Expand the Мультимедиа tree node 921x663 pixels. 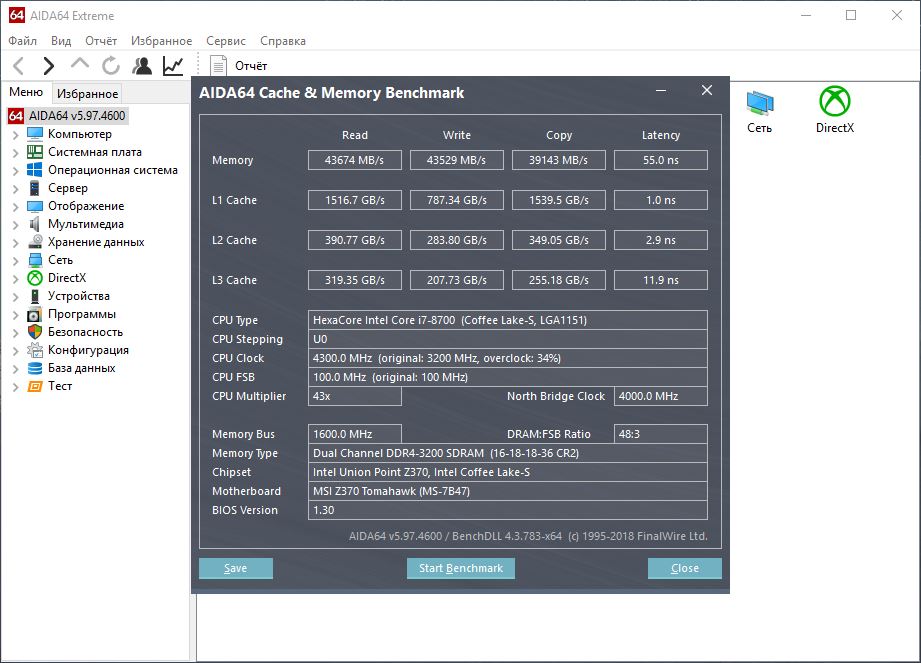click(16, 225)
